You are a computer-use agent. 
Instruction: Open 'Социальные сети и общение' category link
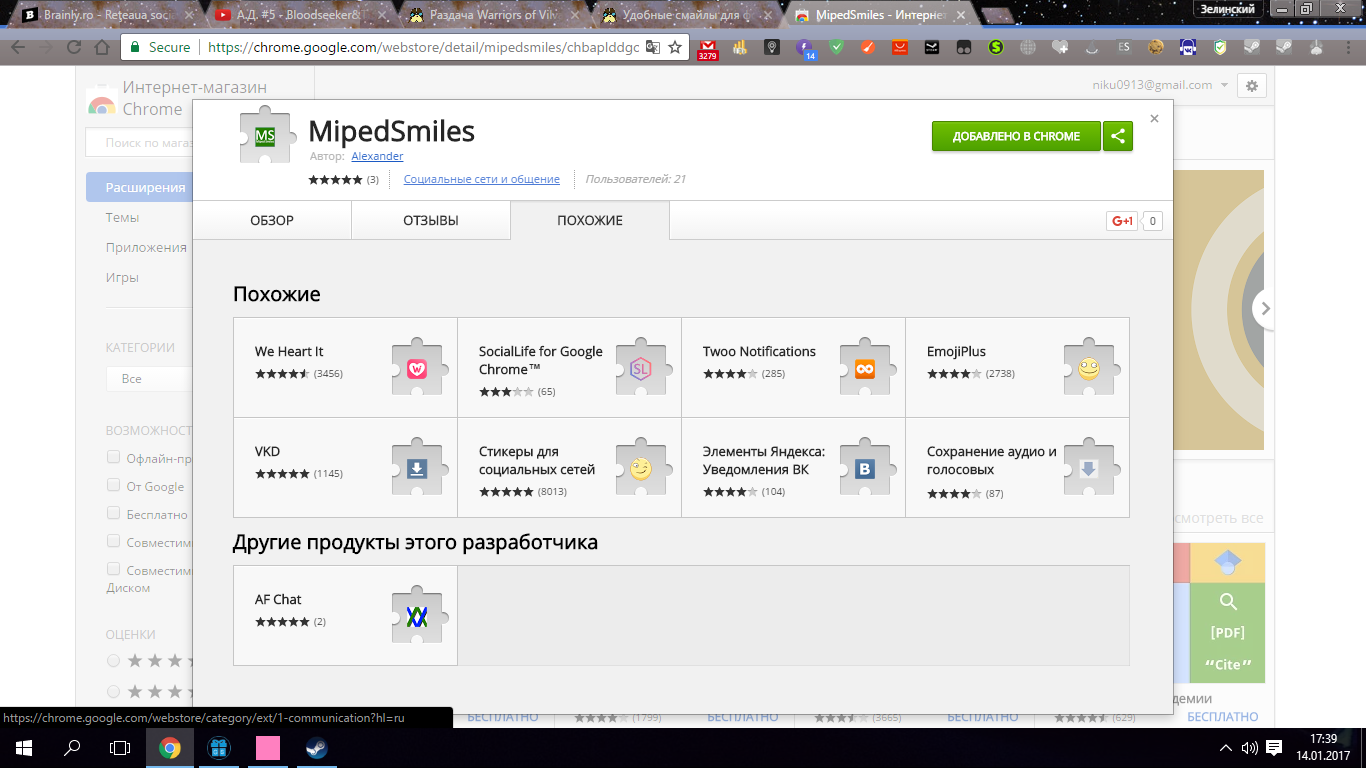482,180
